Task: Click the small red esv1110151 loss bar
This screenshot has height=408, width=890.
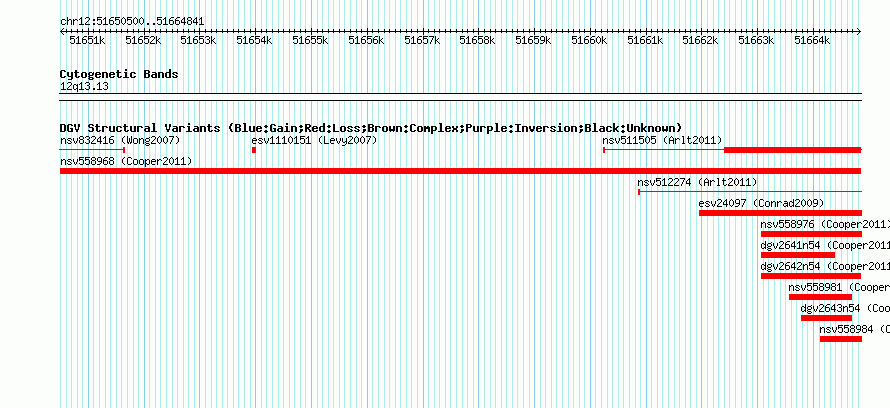Action: 254,150
